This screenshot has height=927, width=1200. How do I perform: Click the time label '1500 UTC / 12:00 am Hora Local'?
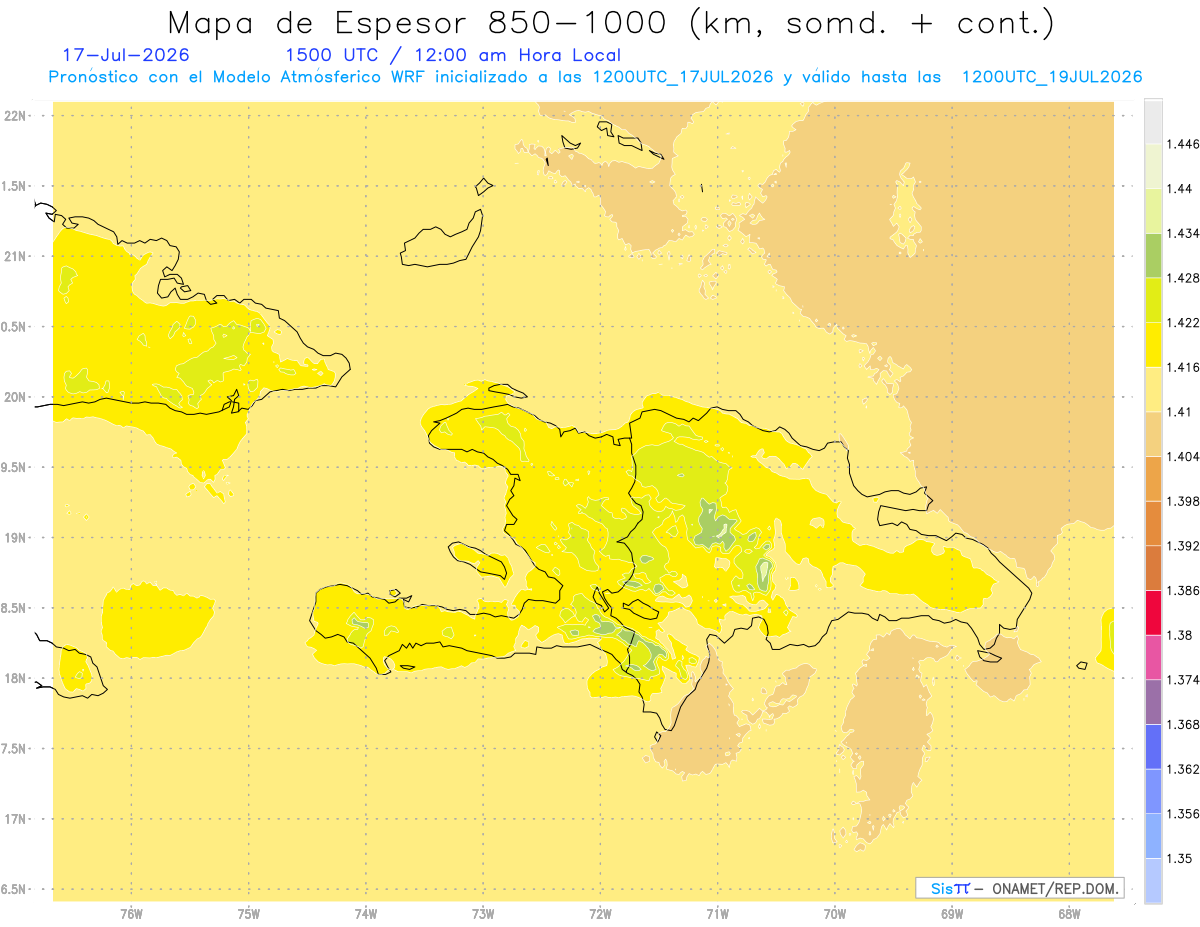(453, 55)
